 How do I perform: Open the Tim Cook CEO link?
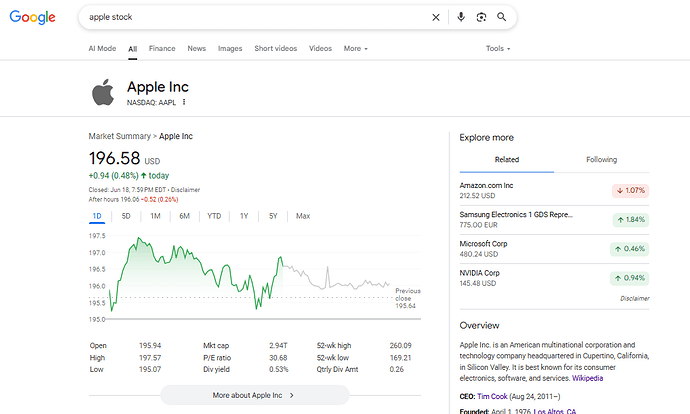coord(492,396)
